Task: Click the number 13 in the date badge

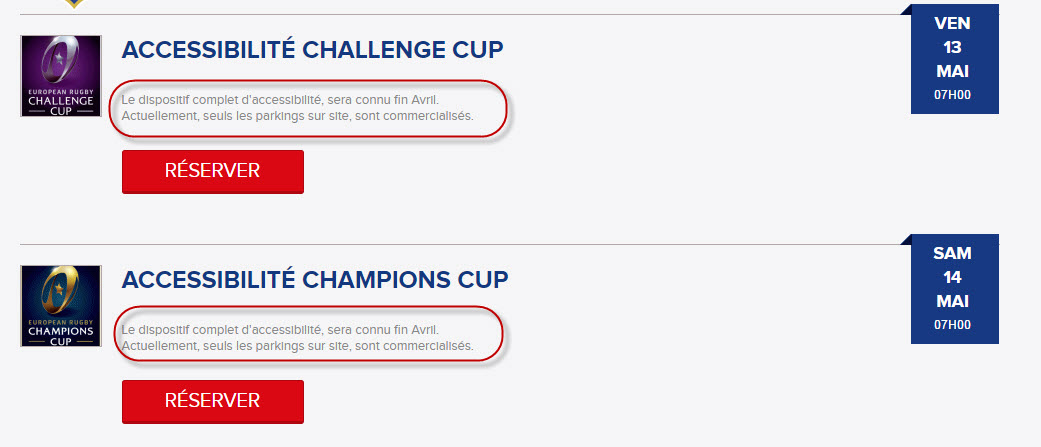Action: (x=953, y=47)
